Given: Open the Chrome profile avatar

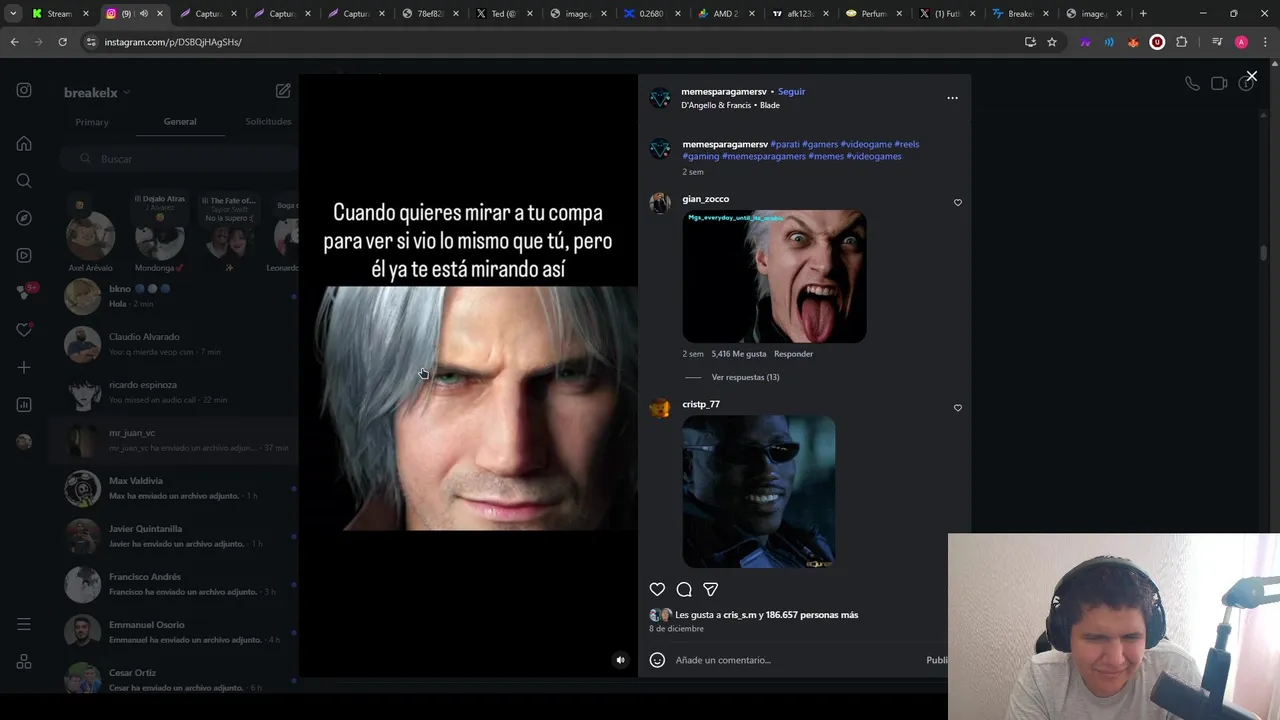Looking at the screenshot, I should click(1241, 42).
